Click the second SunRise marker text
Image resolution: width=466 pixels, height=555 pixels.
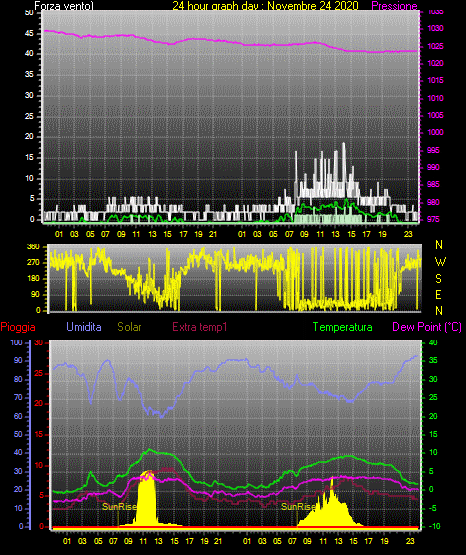[x=298, y=507]
